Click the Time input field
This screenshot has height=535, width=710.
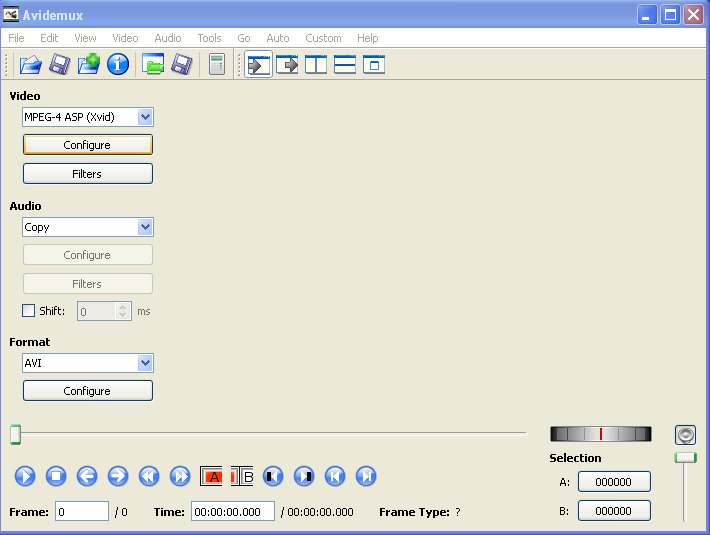233,511
